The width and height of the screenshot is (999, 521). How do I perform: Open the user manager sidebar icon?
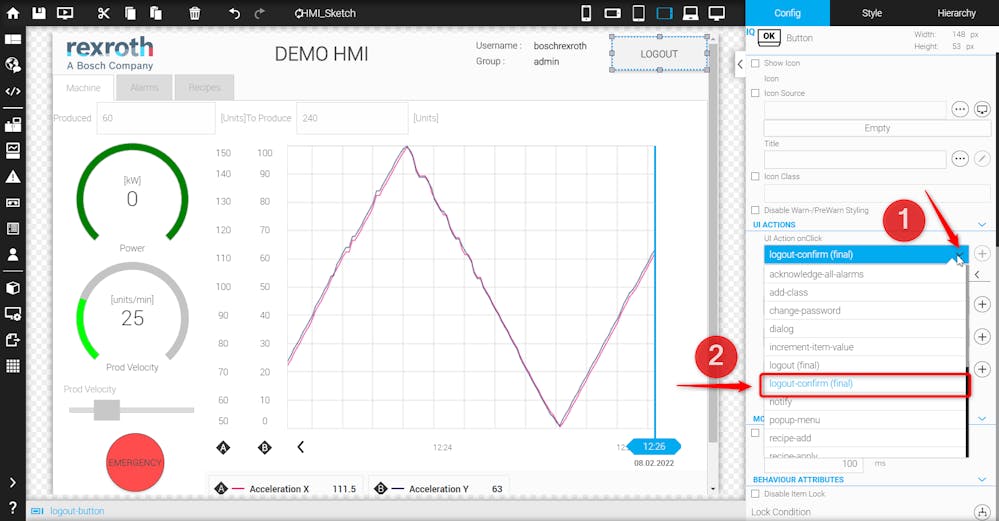click(13, 254)
